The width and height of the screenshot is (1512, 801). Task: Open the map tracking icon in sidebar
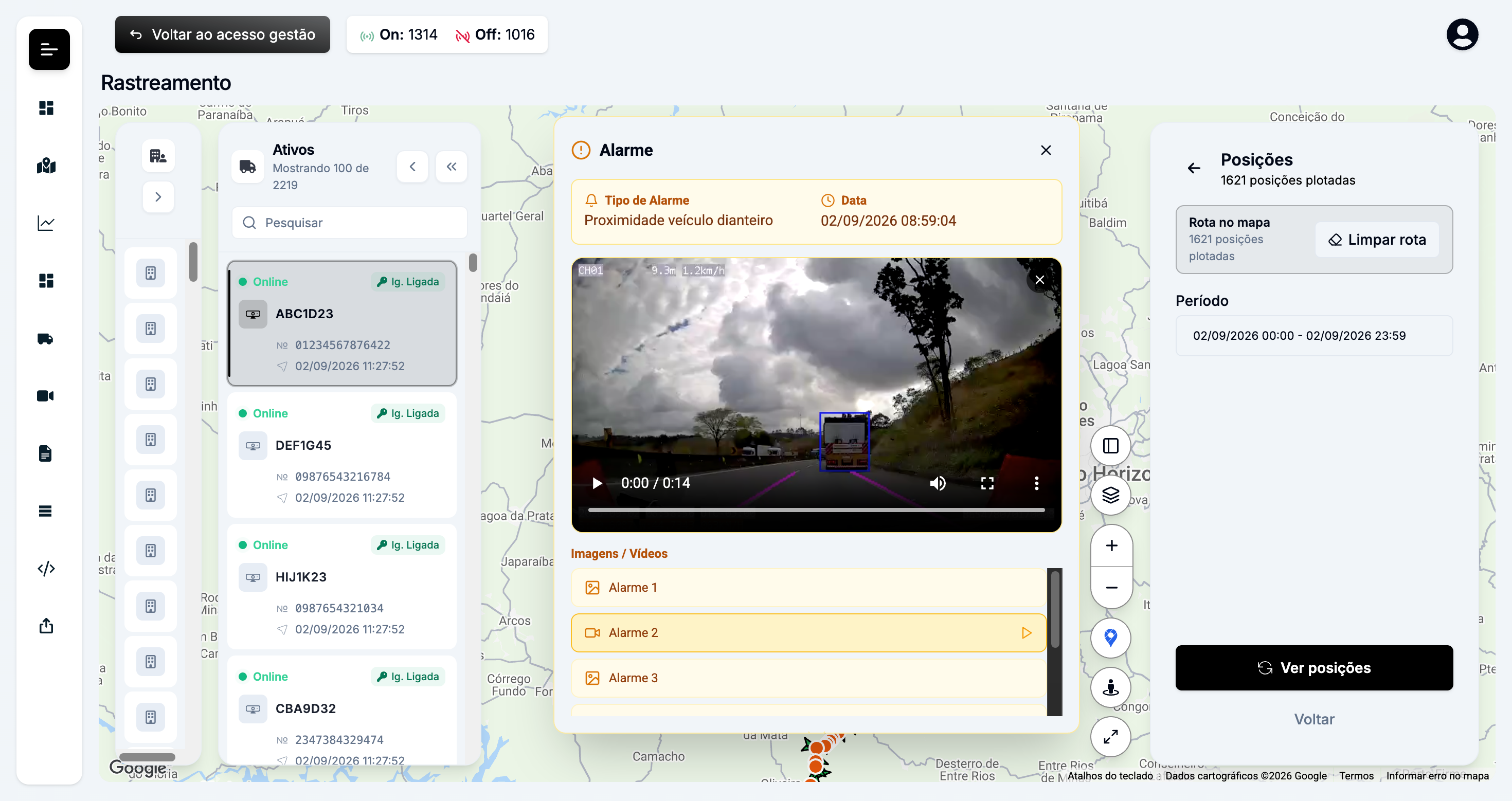[46, 166]
